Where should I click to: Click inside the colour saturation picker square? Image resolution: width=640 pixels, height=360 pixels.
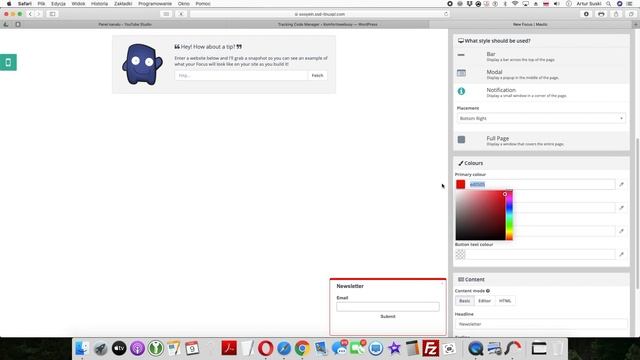coord(480,215)
